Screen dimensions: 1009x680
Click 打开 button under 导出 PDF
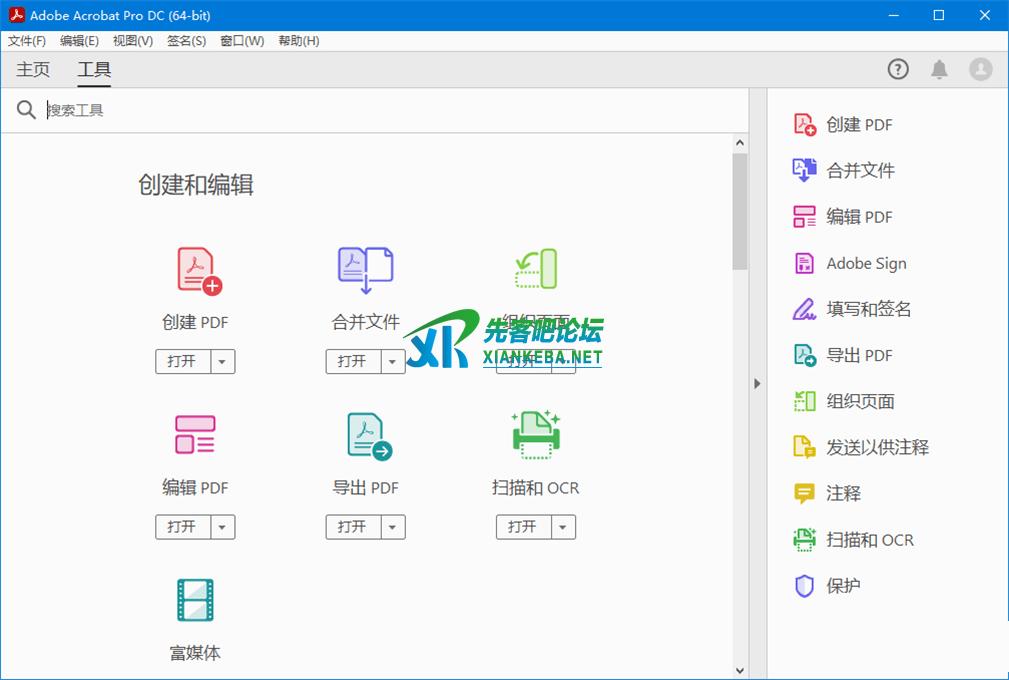coord(353,527)
